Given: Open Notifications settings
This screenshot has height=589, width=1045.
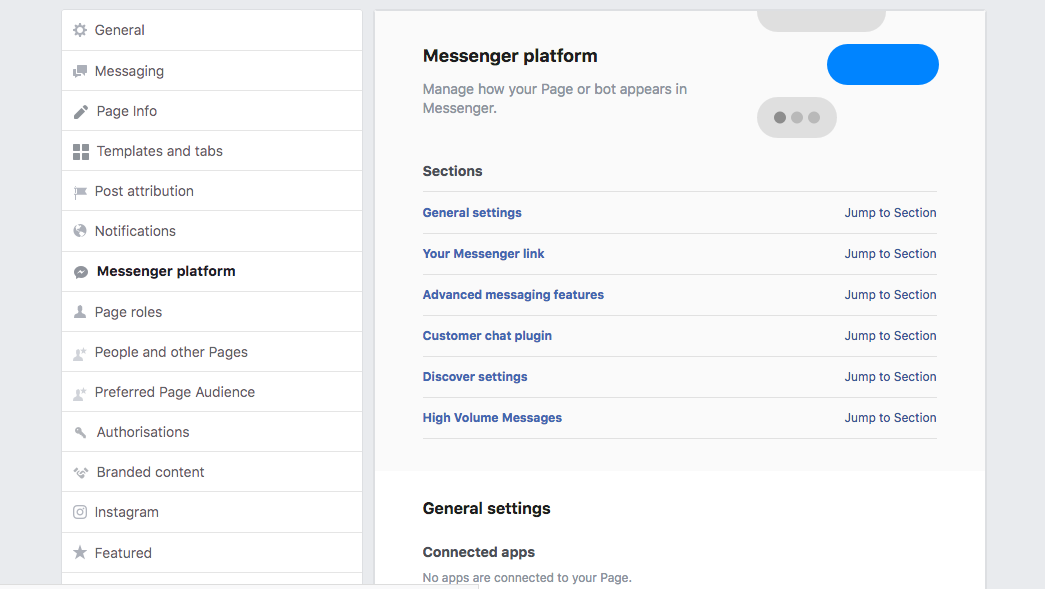Looking at the screenshot, I should tap(212, 231).
